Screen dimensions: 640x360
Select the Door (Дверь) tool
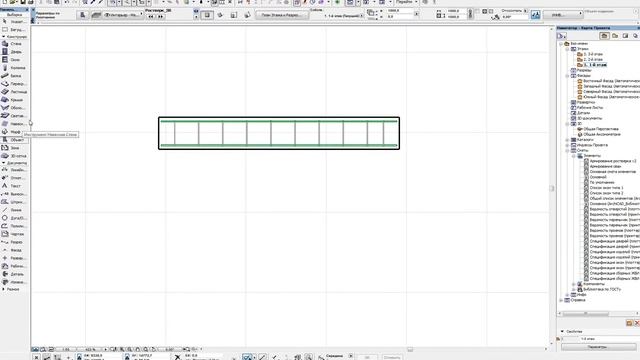click(x=14, y=52)
